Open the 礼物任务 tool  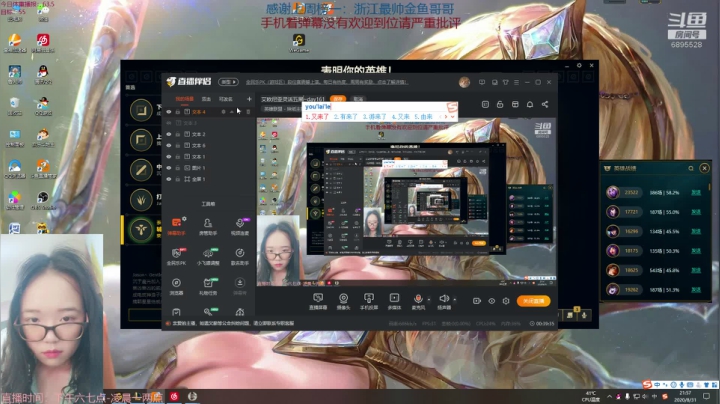208,286
